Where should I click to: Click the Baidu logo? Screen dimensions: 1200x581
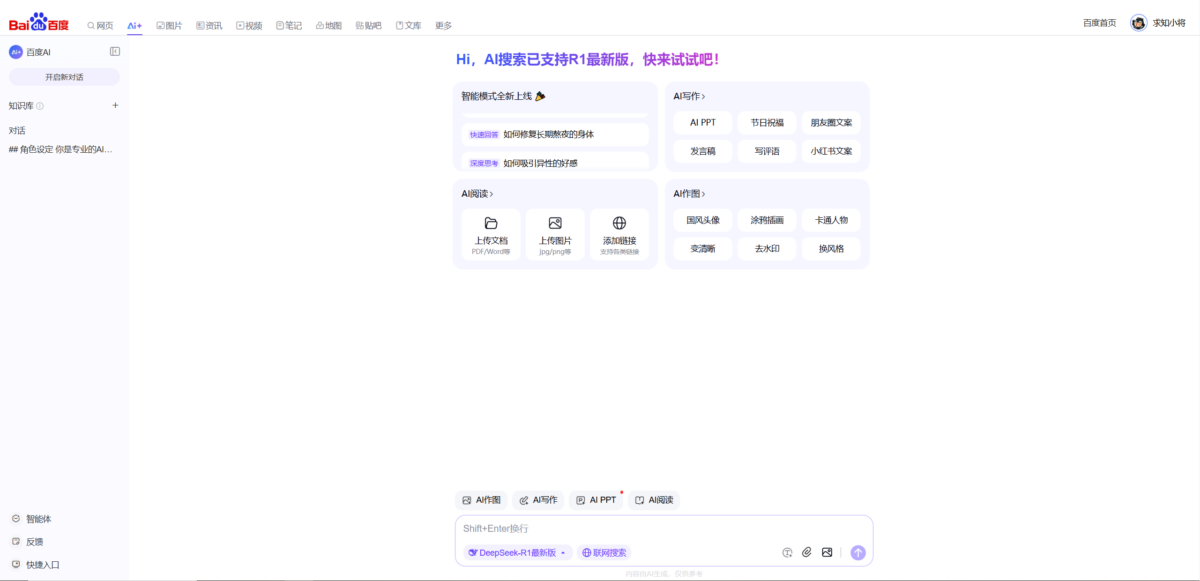point(39,23)
